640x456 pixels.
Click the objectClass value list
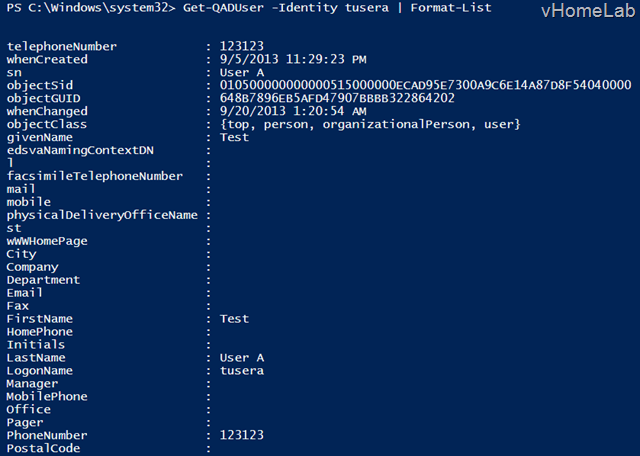tap(370, 124)
